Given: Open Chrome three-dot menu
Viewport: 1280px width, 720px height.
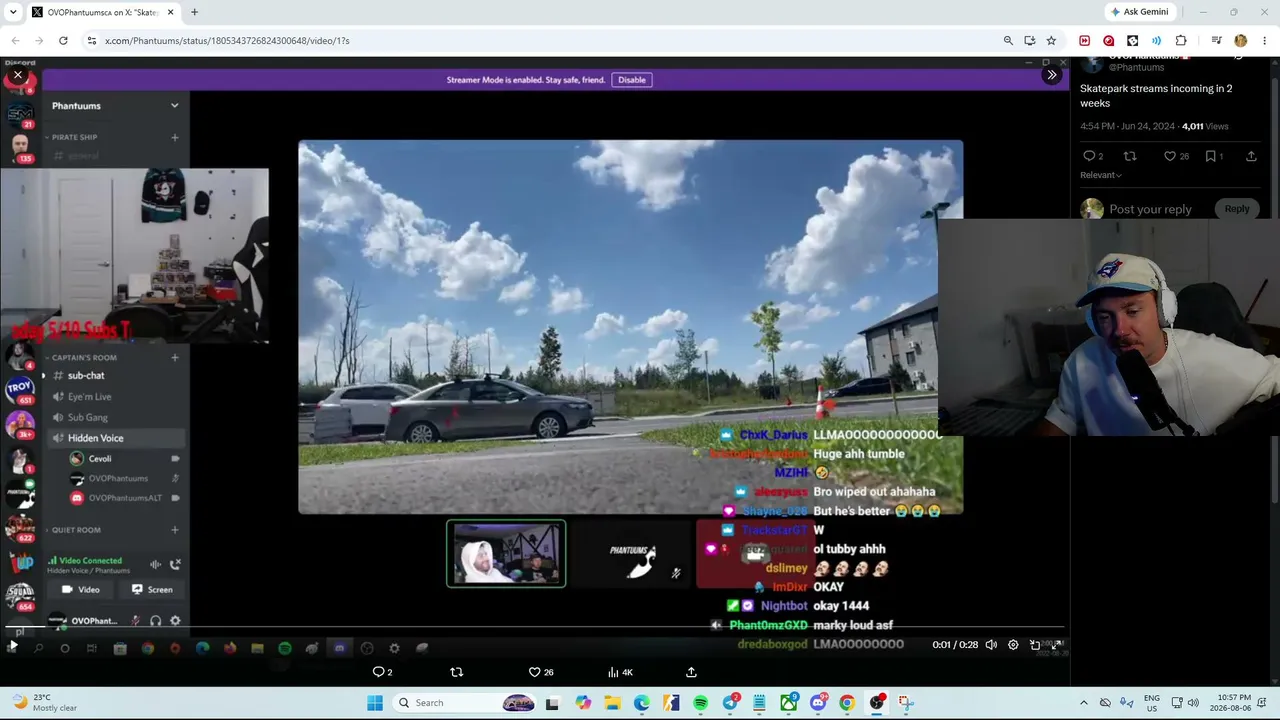Looking at the screenshot, I should [1264, 40].
